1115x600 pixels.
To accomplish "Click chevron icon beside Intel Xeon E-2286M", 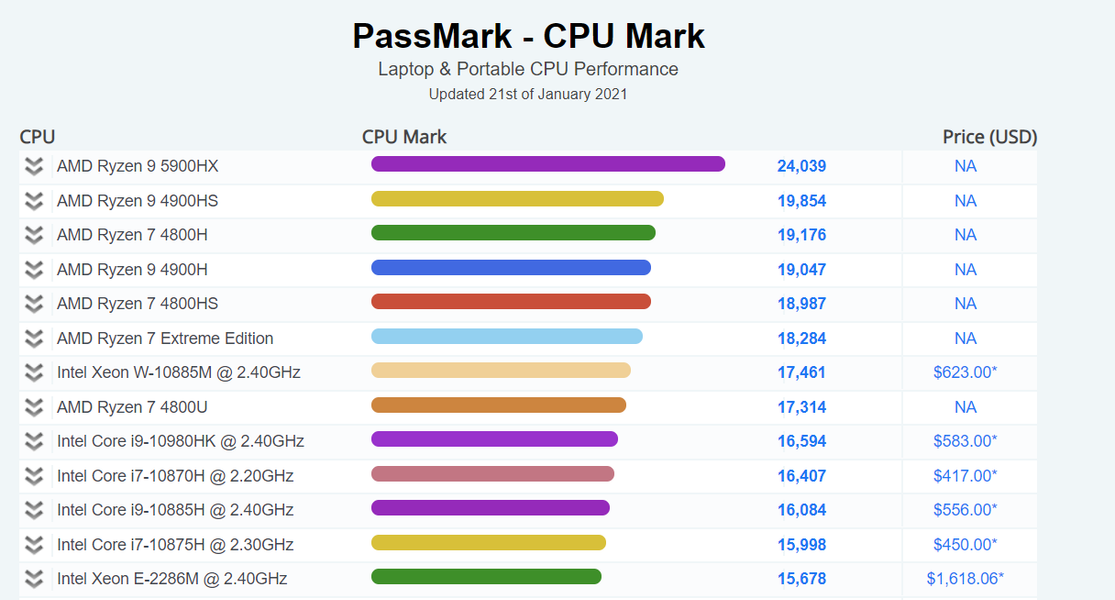I will pos(34,579).
